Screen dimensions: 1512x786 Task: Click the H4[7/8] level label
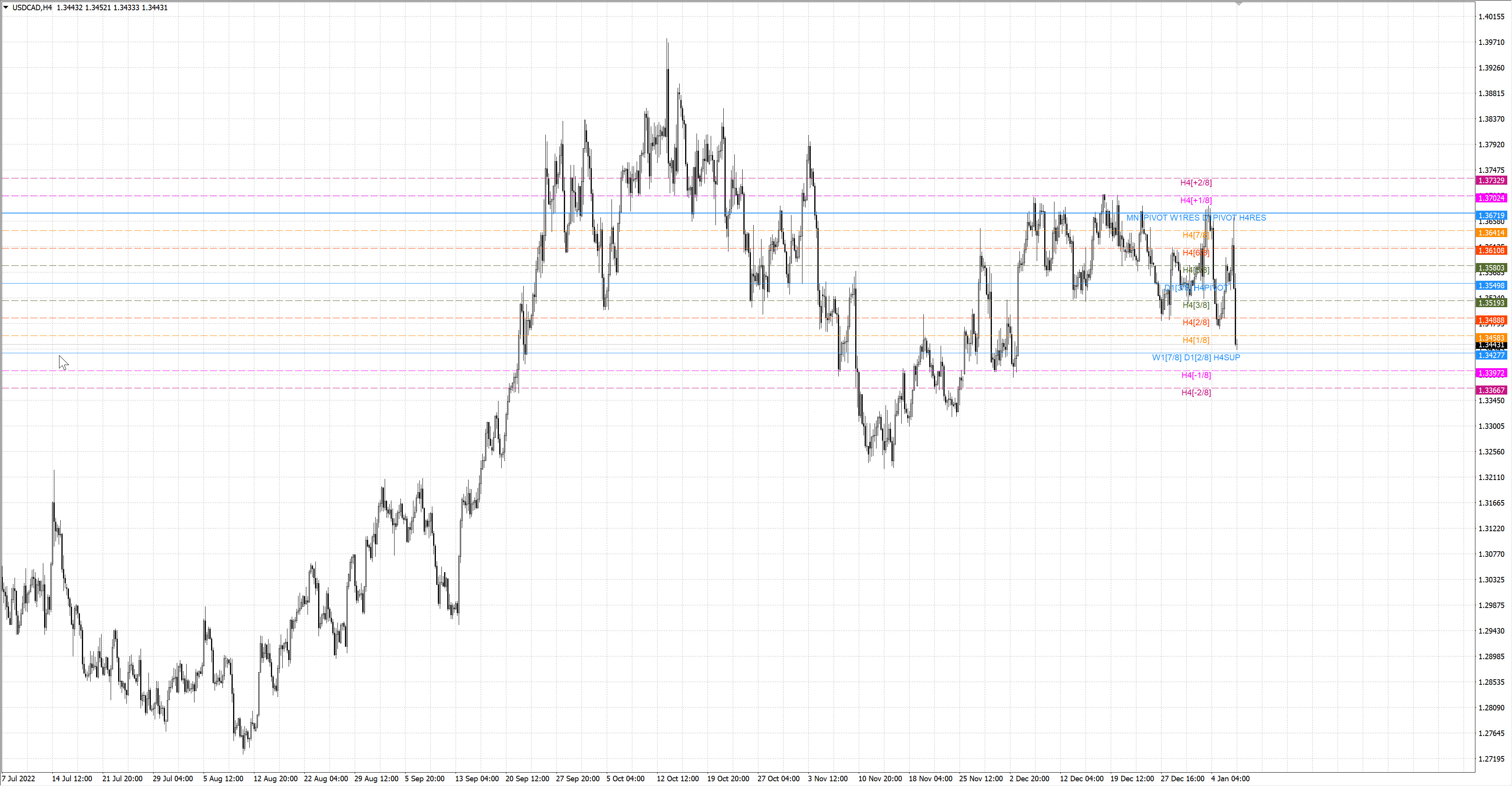(1196, 235)
